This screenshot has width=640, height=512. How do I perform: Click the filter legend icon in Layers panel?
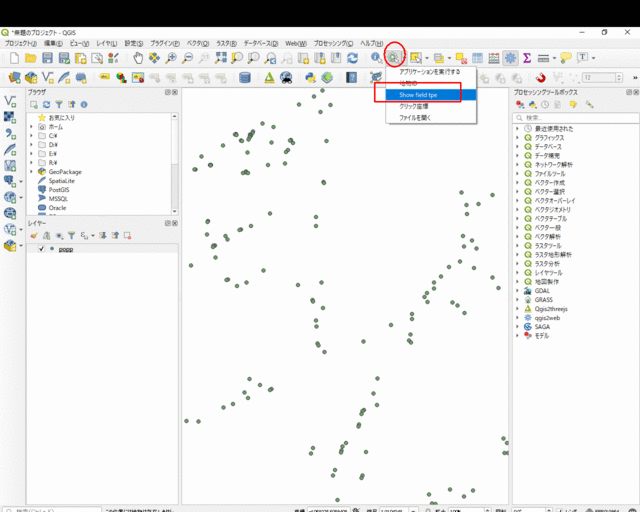72,236
